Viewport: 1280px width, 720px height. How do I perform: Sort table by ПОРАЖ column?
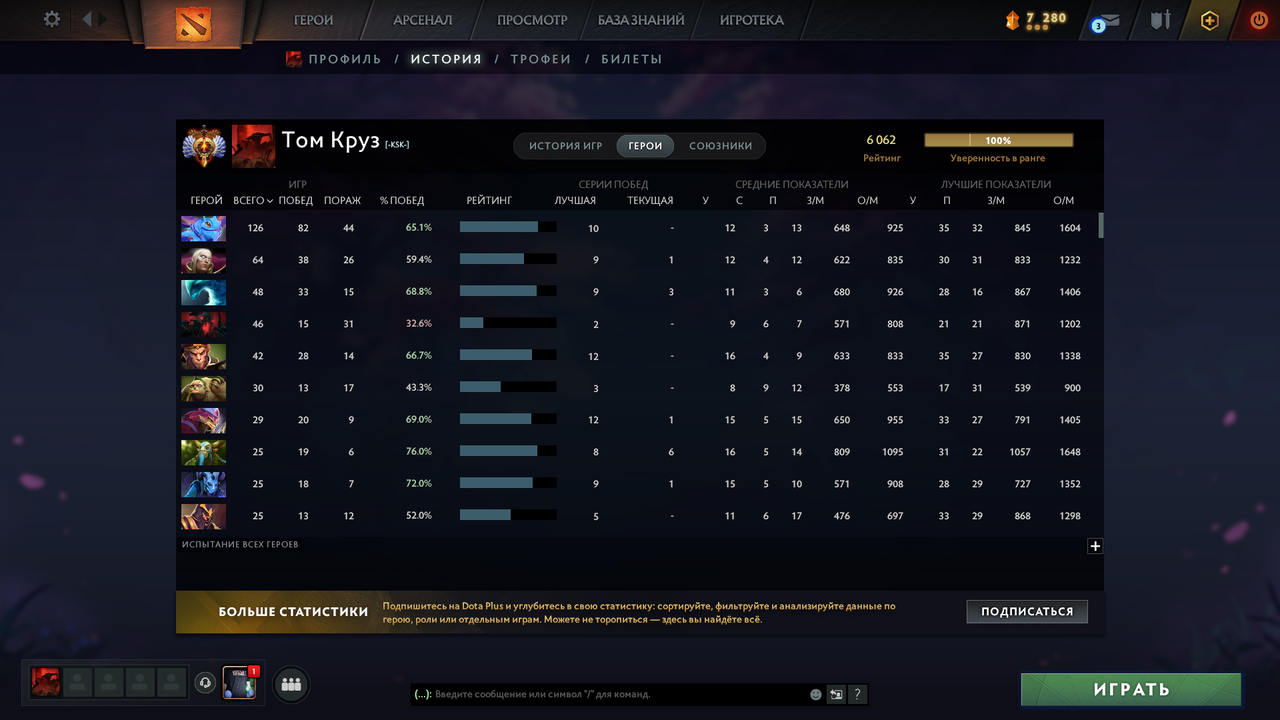coord(343,200)
